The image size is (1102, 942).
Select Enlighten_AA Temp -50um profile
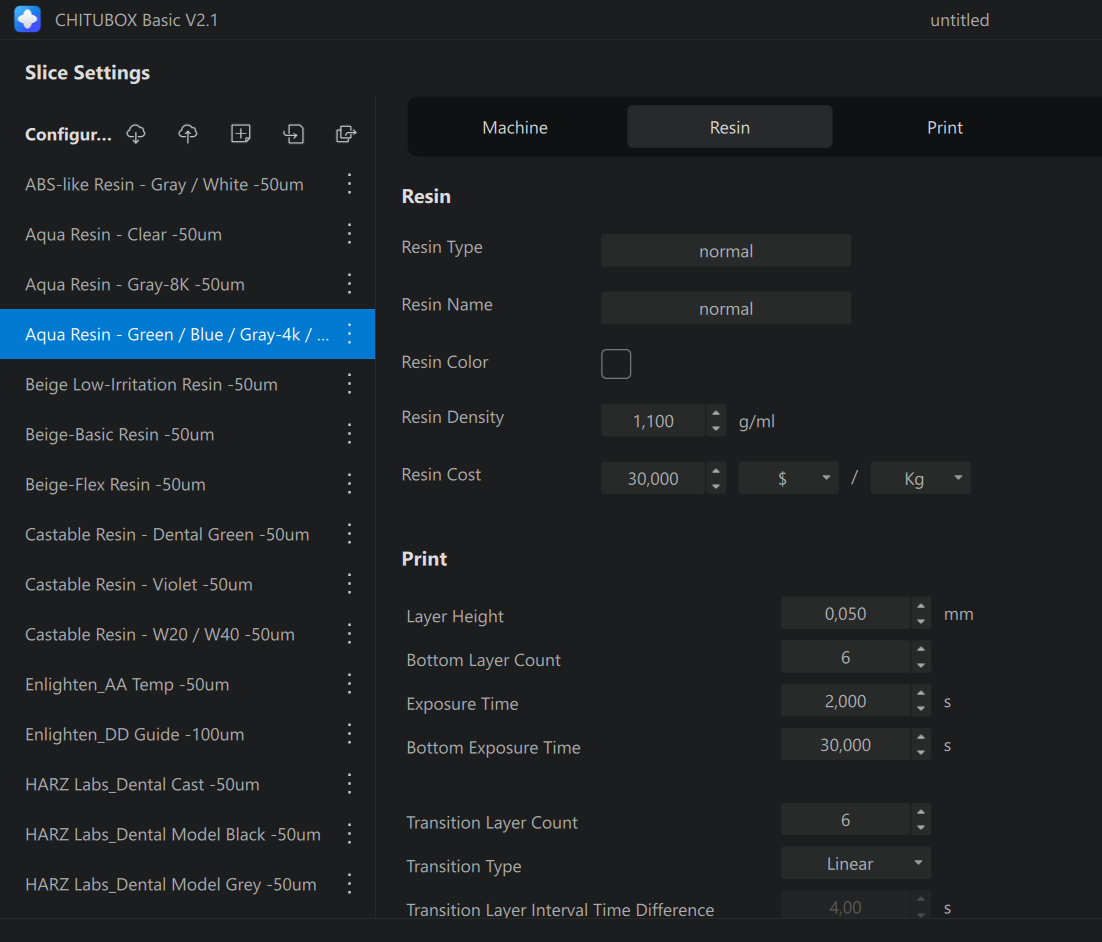click(187, 684)
